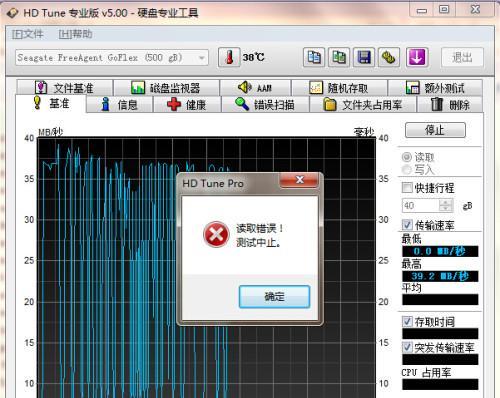Switch to the 随机存取 tab
The height and width of the screenshot is (398, 500).
(339, 88)
